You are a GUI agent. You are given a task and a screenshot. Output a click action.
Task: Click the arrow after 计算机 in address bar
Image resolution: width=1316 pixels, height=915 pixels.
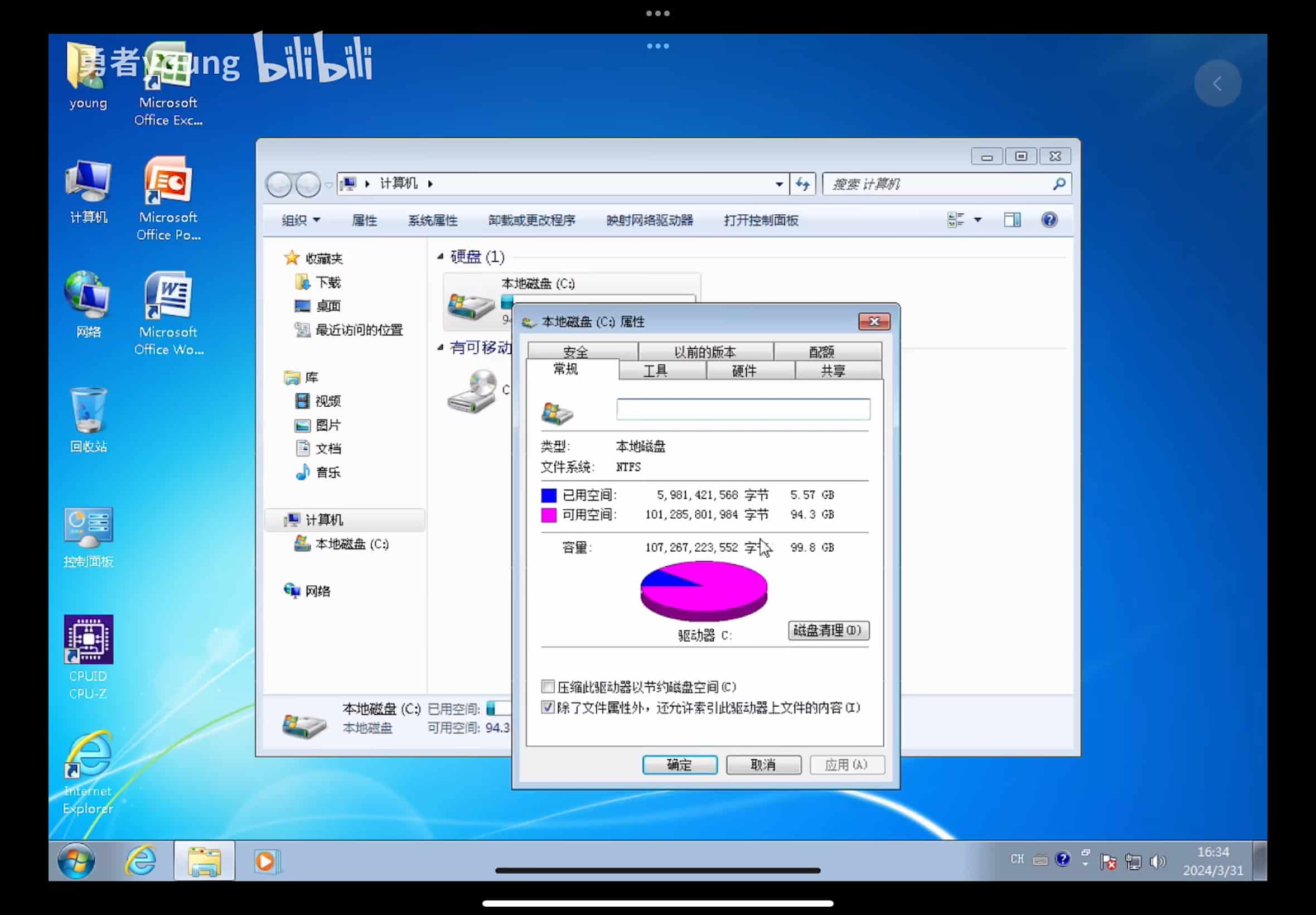pyautogui.click(x=430, y=184)
